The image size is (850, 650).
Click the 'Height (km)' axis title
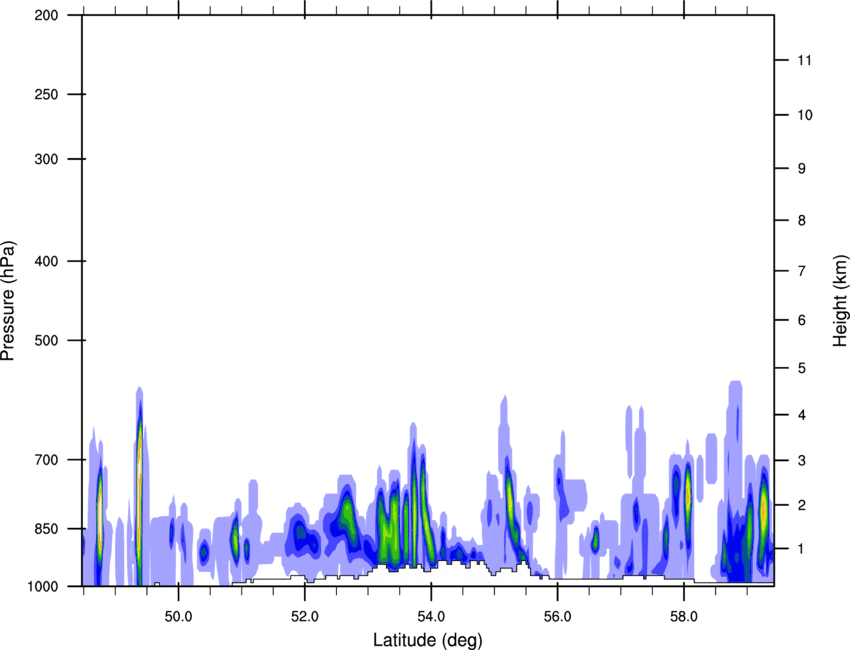841,300
